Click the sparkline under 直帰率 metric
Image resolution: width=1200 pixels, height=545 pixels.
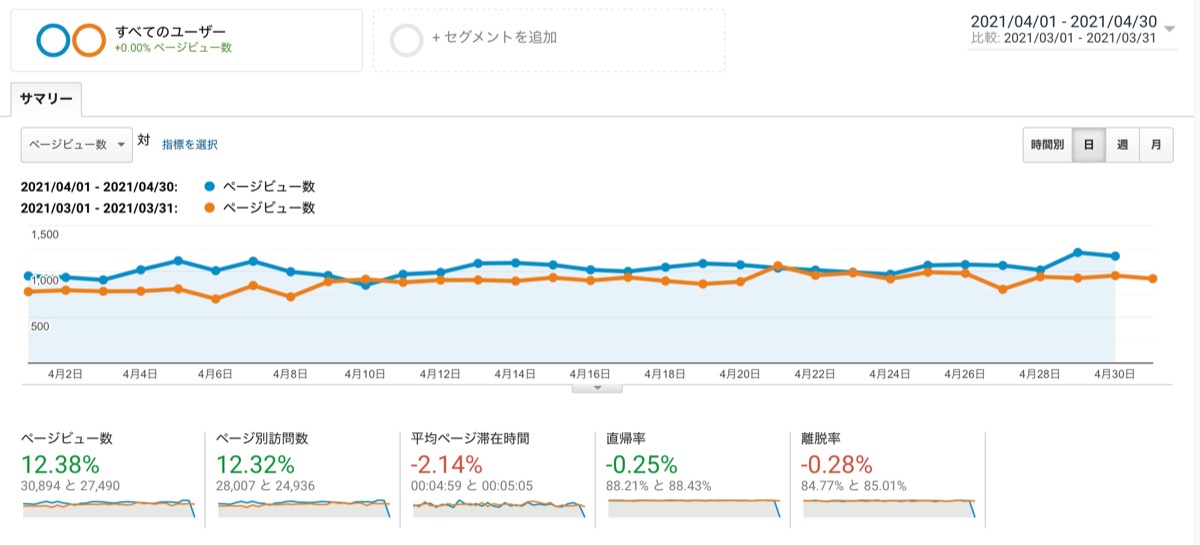694,507
